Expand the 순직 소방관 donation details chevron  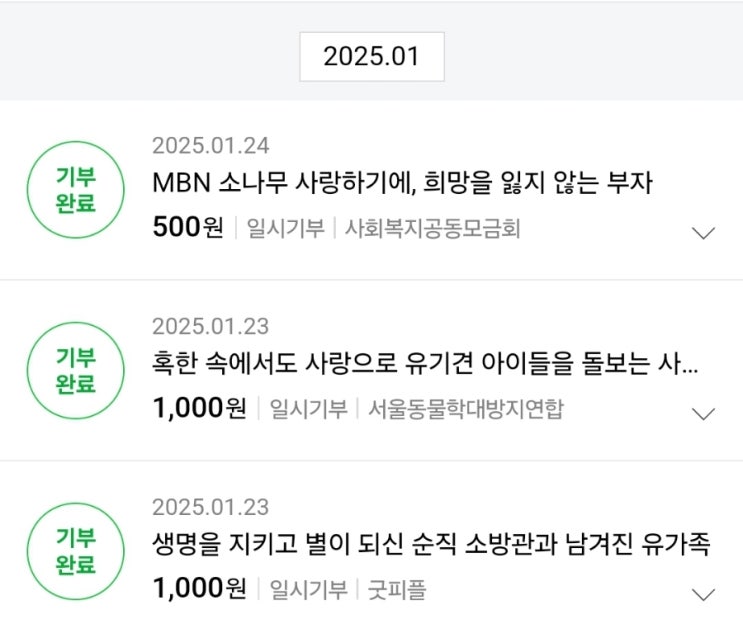704,594
